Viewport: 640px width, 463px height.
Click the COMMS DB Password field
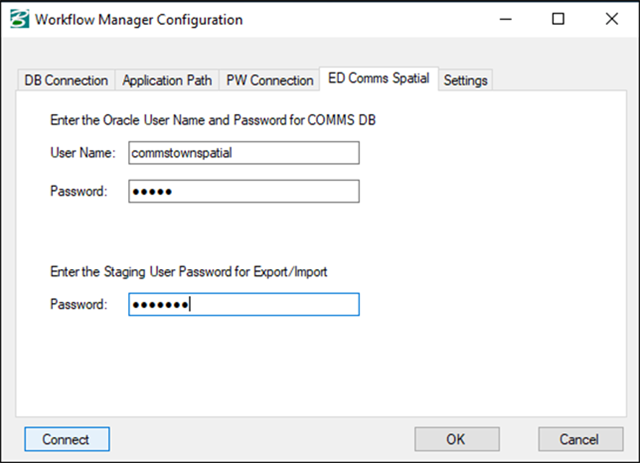(x=244, y=191)
